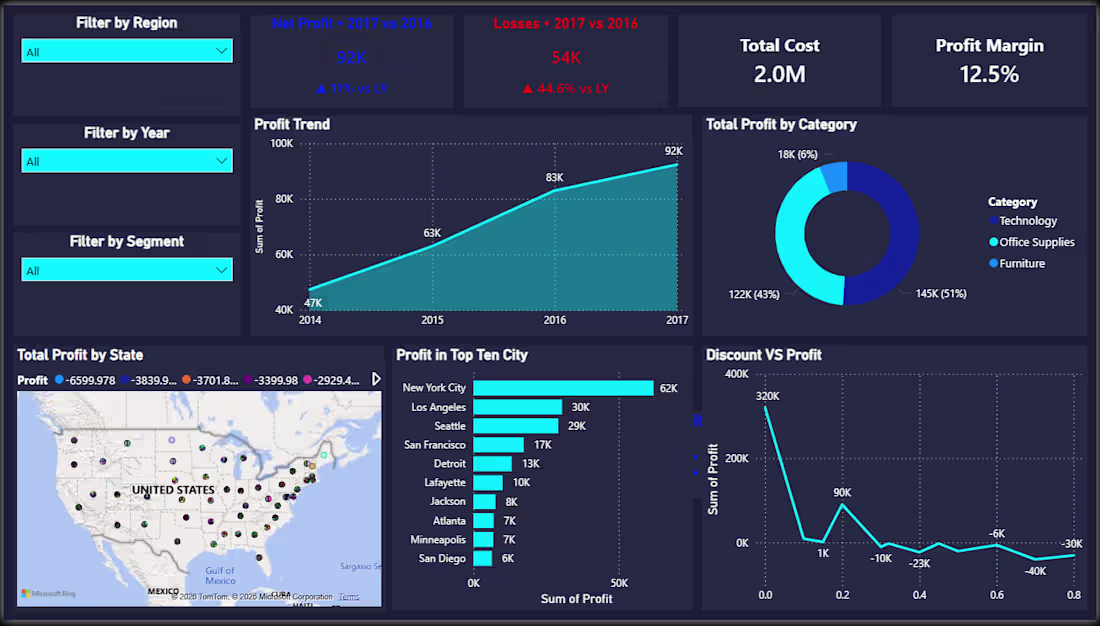1100x626 pixels.
Task: Click the 320K point label on Discount chart
Action: click(767, 396)
